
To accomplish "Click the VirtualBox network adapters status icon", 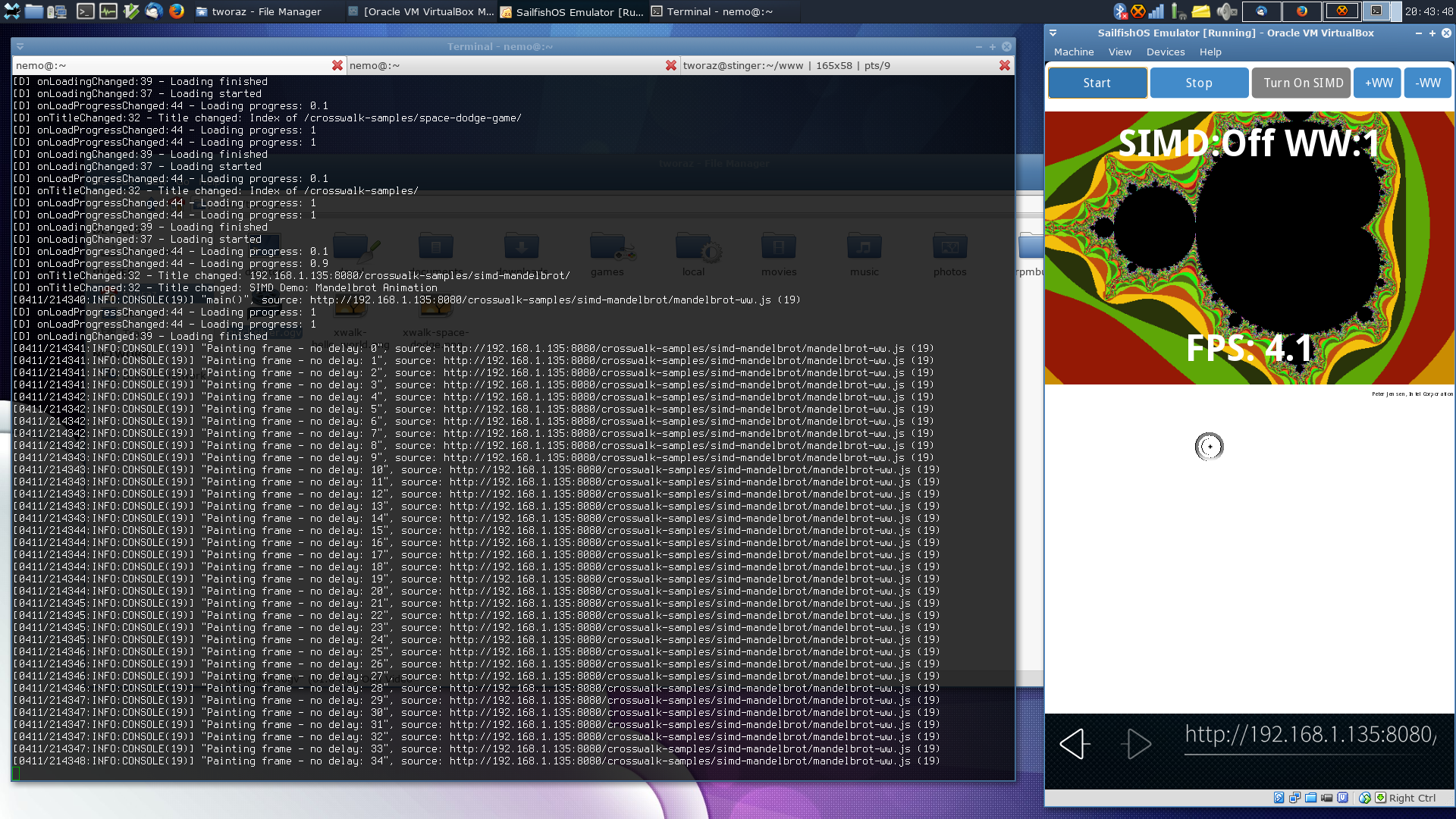I will 1295,798.
